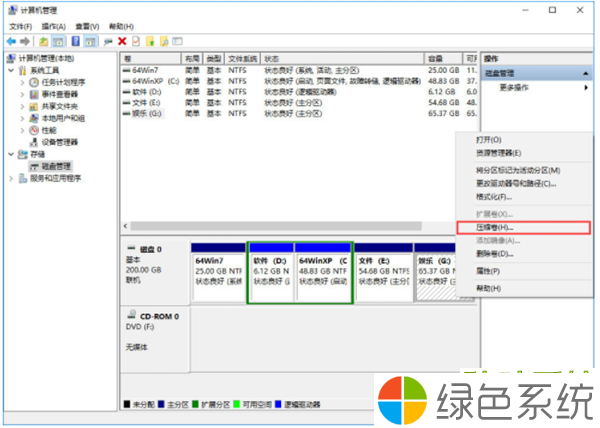The image size is (600, 428).
Task: Click the drive refresh icon before red X
Action: pos(108,41)
